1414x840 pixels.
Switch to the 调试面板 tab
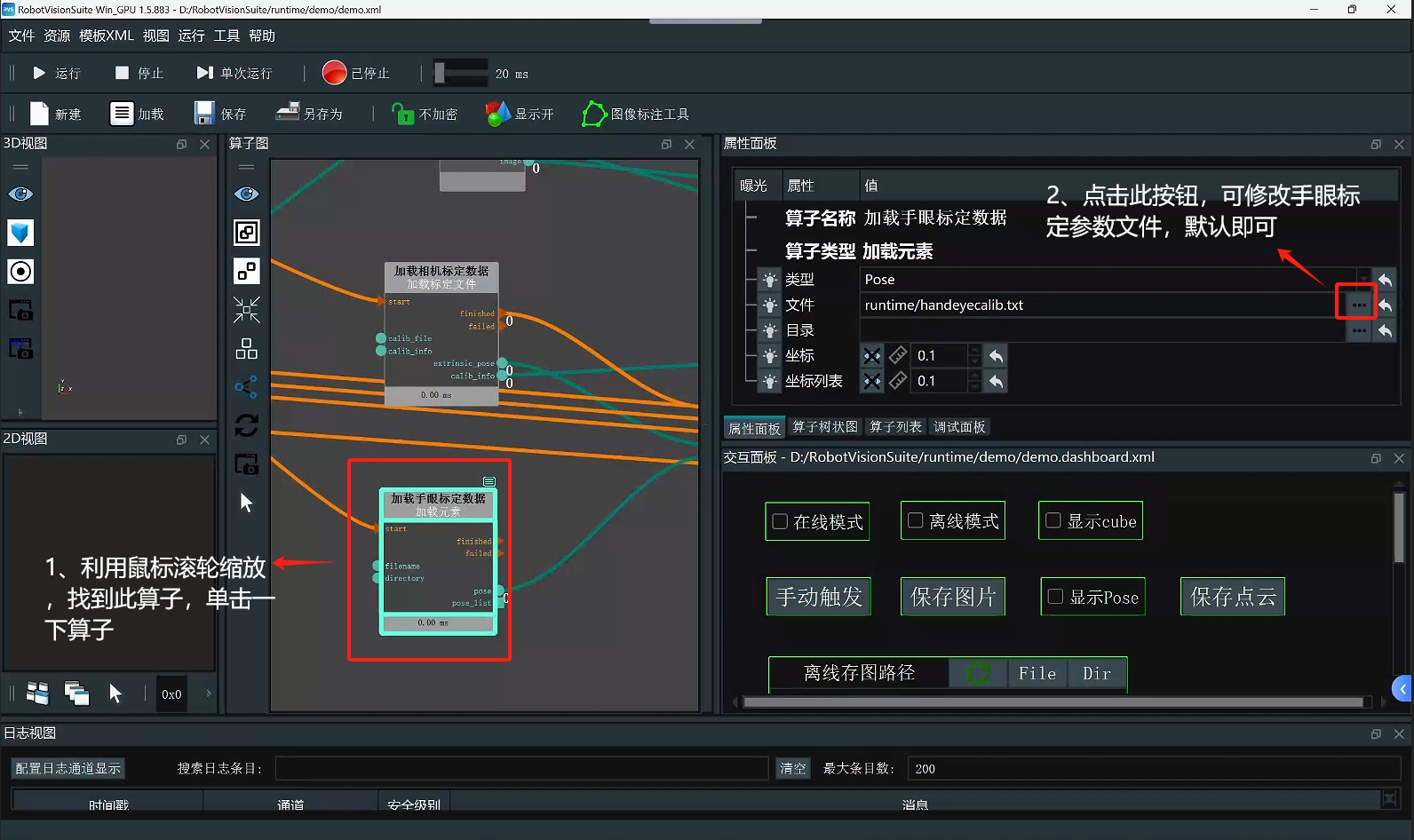(x=959, y=427)
